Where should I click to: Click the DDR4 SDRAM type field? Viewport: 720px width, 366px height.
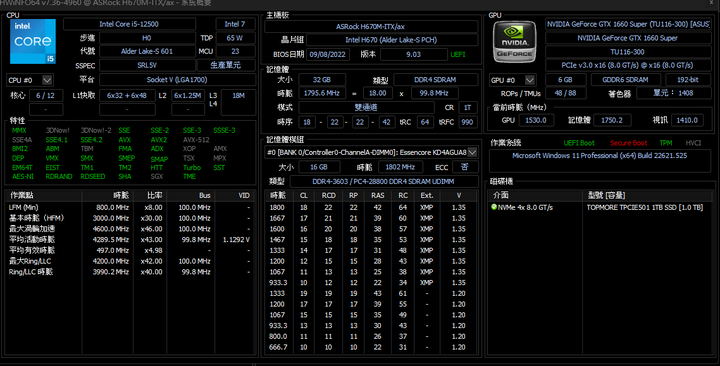[x=435, y=79]
